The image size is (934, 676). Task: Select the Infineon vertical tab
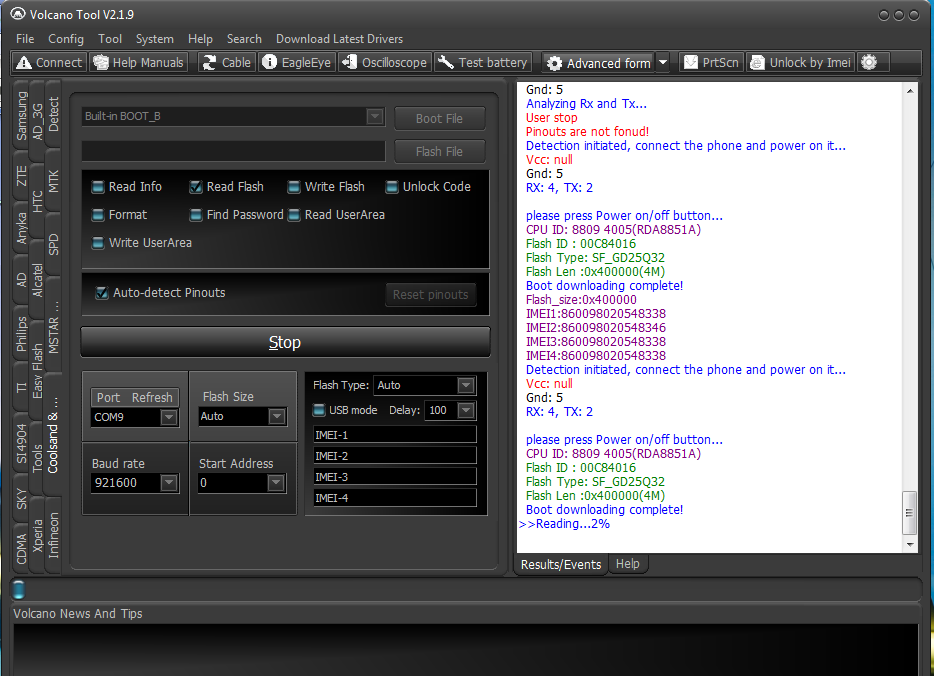(53, 535)
